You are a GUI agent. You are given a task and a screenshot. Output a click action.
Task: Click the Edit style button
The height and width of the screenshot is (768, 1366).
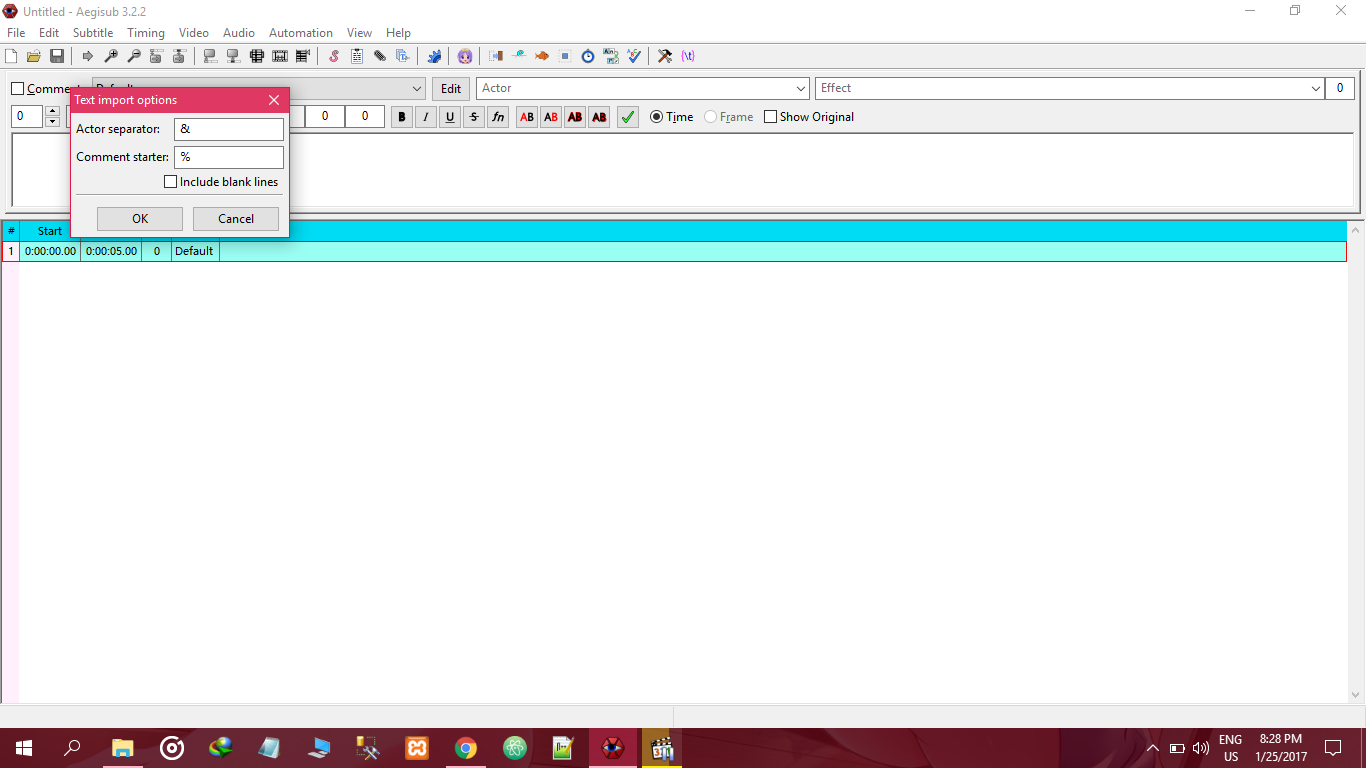coord(451,89)
